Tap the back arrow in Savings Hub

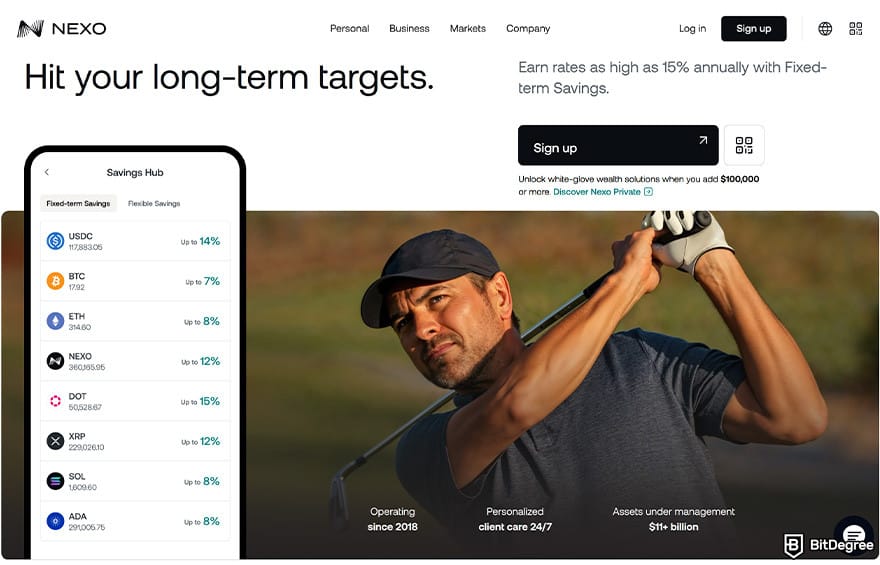[x=47, y=172]
